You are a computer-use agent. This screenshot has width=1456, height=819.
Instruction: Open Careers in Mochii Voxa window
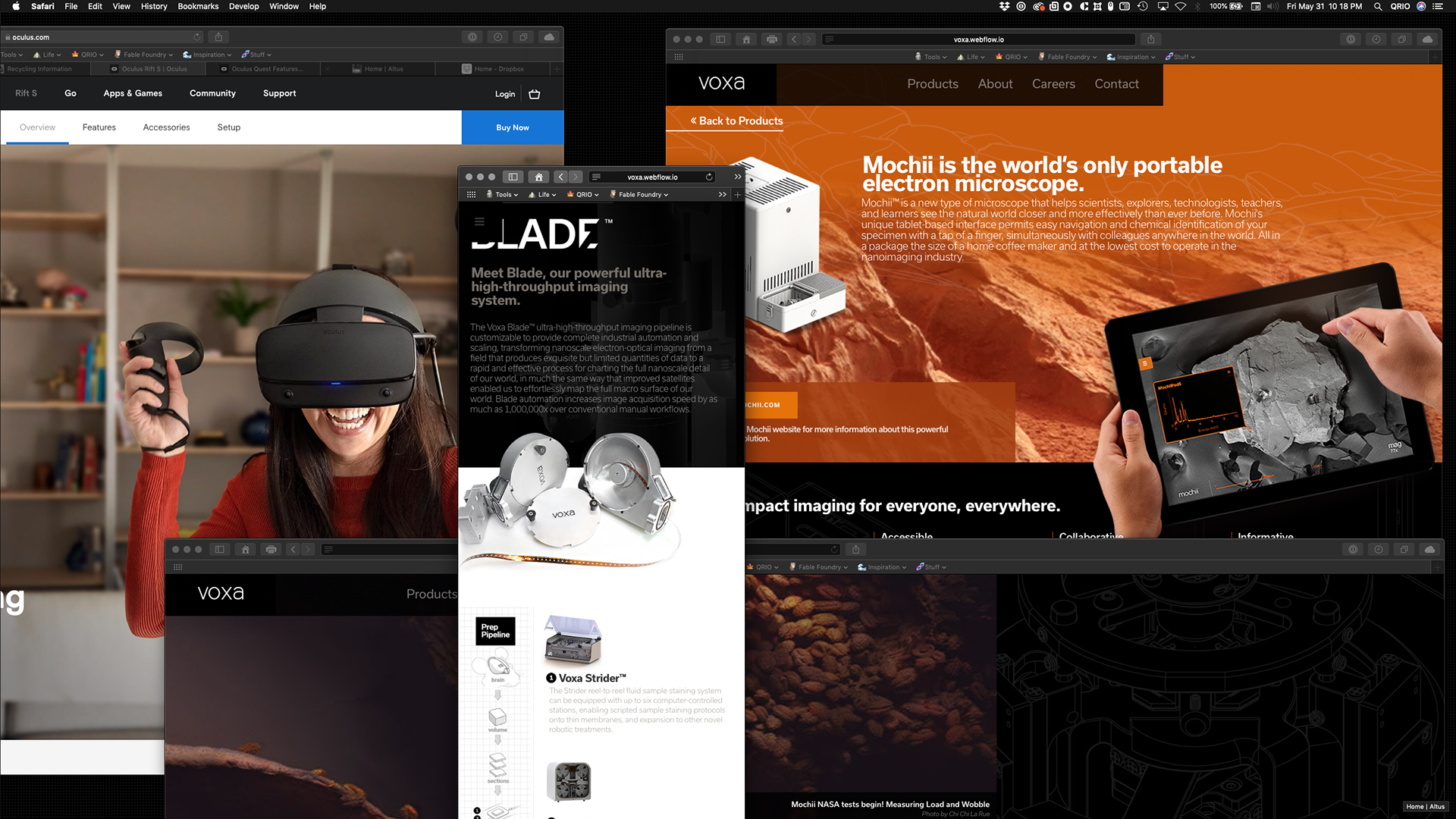(x=1053, y=84)
